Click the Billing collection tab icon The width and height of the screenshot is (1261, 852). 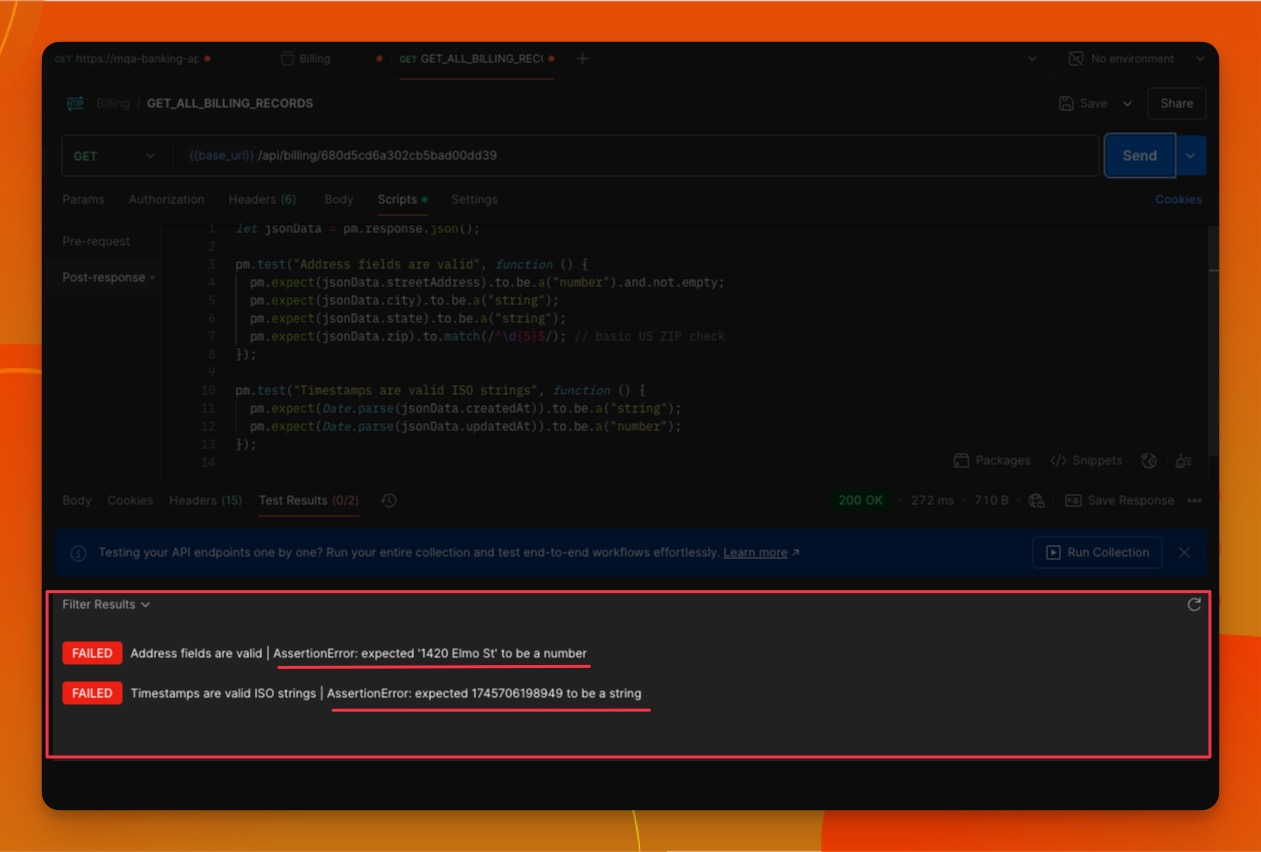click(288, 59)
